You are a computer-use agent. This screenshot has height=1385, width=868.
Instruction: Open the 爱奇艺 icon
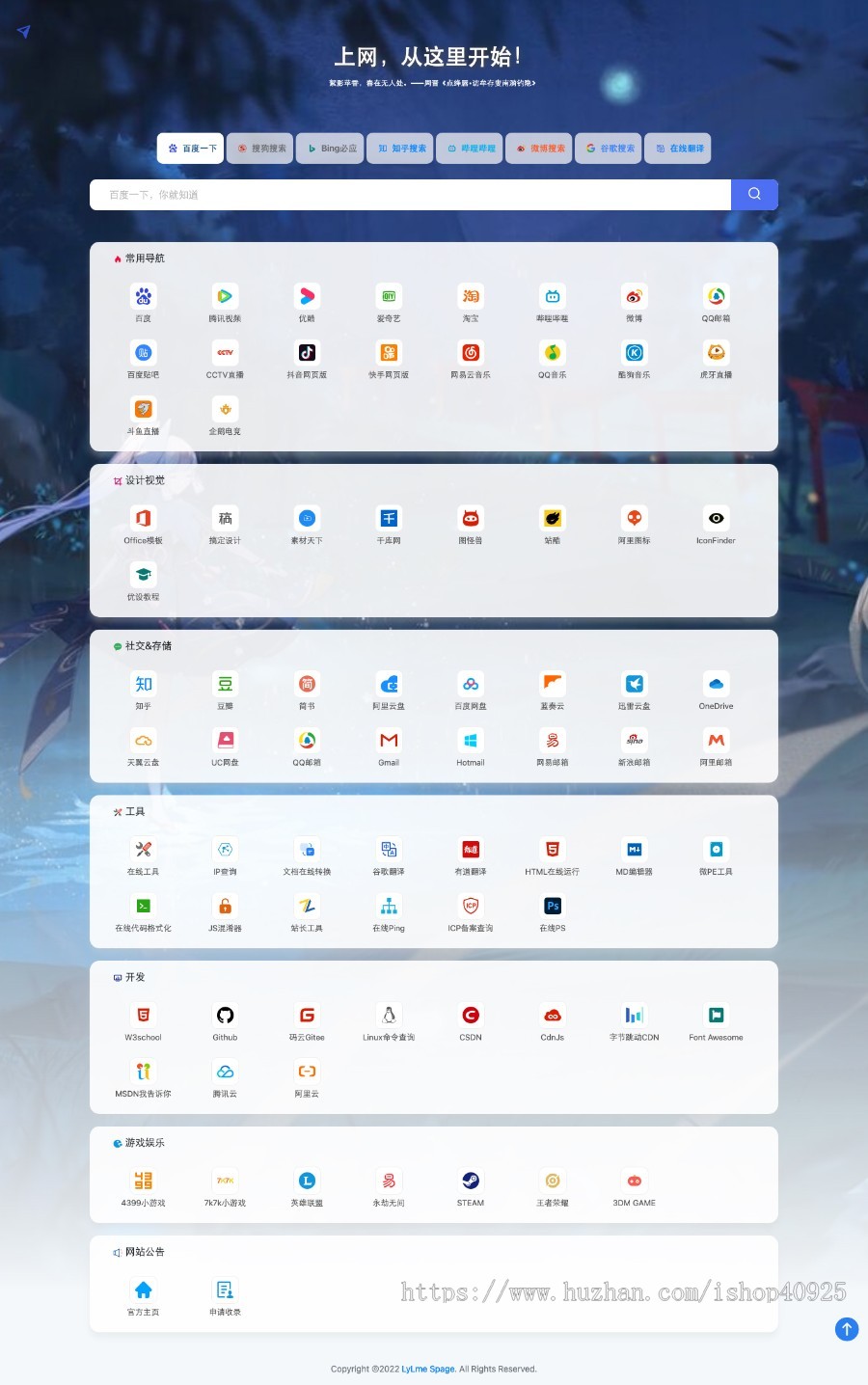click(389, 296)
